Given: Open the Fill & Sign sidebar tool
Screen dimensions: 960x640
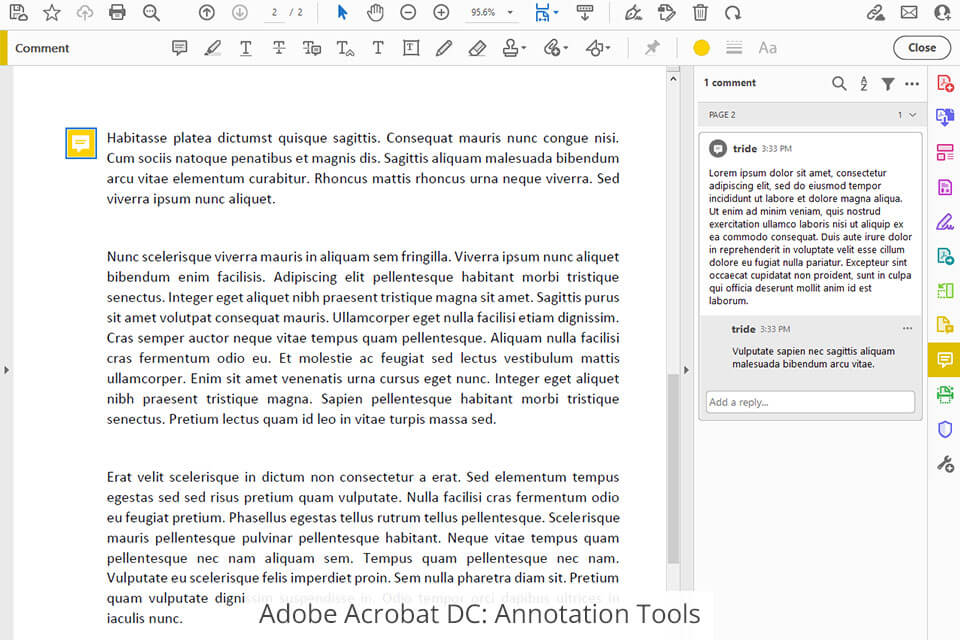Looking at the screenshot, I should [x=945, y=222].
